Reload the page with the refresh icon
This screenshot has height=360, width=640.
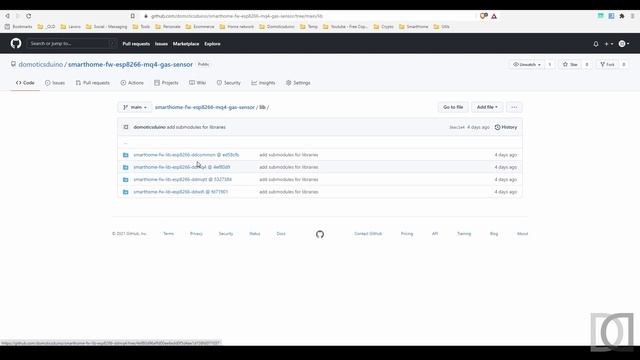(x=29, y=16)
